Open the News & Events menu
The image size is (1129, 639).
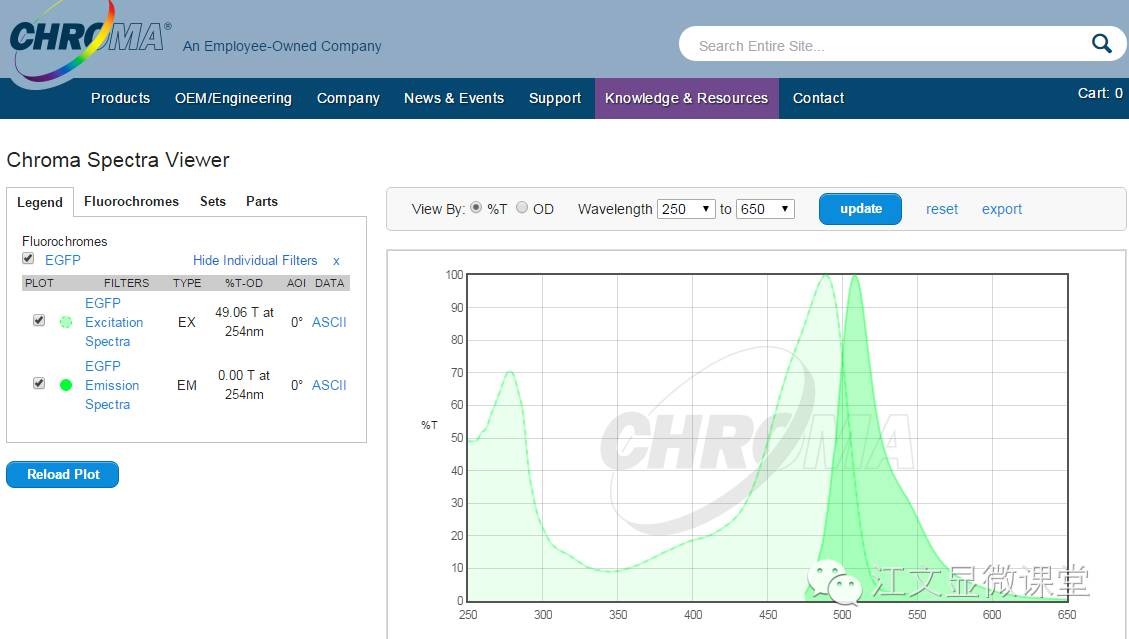(454, 98)
